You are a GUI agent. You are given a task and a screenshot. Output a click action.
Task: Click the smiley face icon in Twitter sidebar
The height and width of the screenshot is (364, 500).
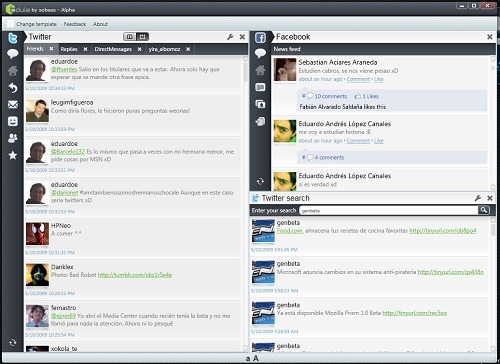(x=13, y=121)
